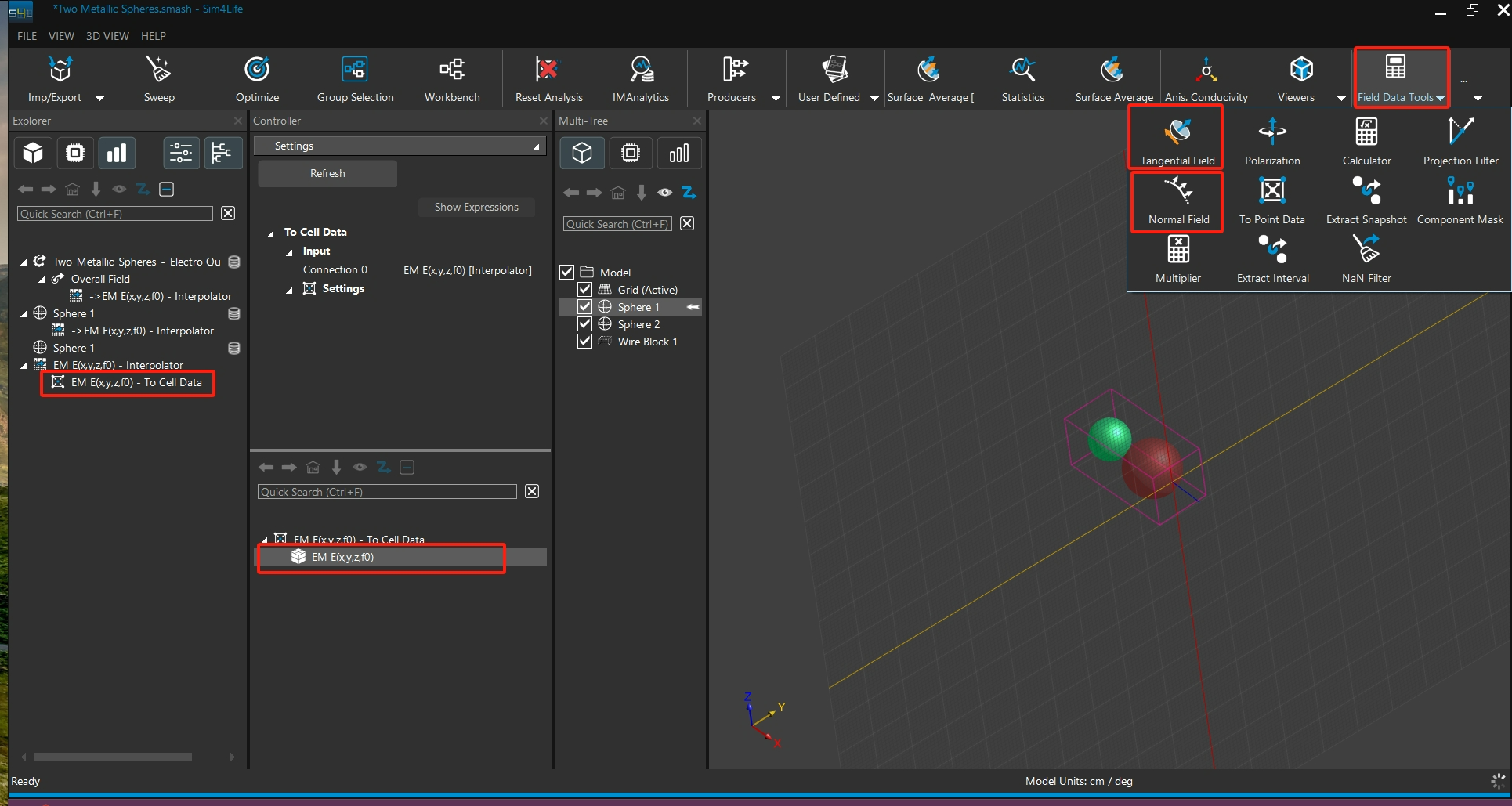Uncheck the Sphere 2 checkbox
The image size is (1512, 806).
point(584,324)
